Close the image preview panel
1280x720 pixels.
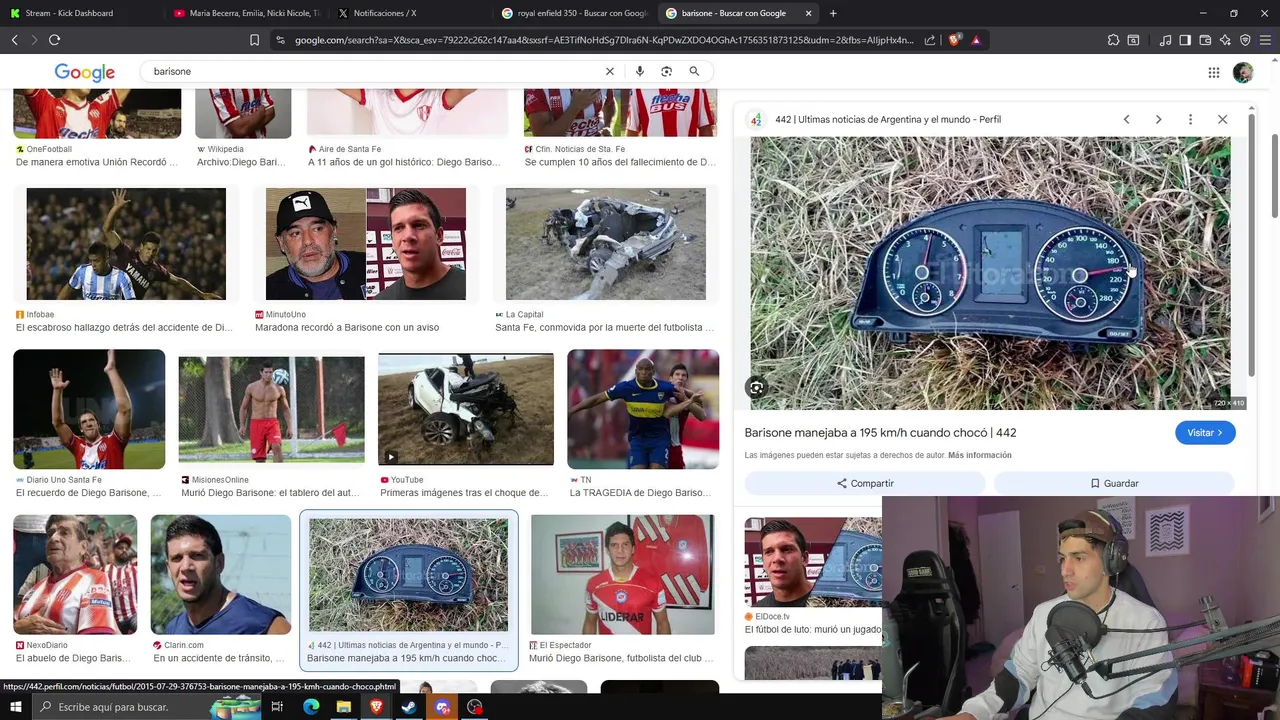[x=1222, y=119]
